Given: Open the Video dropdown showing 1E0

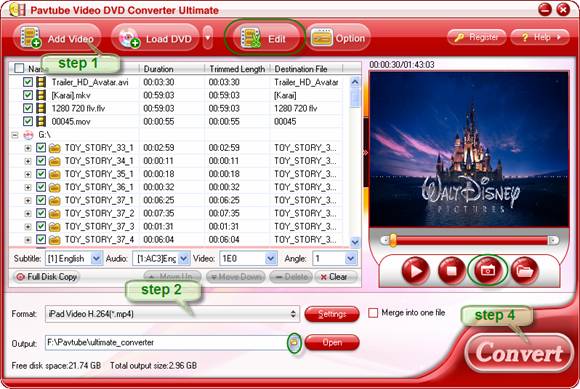Looking at the screenshot, I should (271, 258).
